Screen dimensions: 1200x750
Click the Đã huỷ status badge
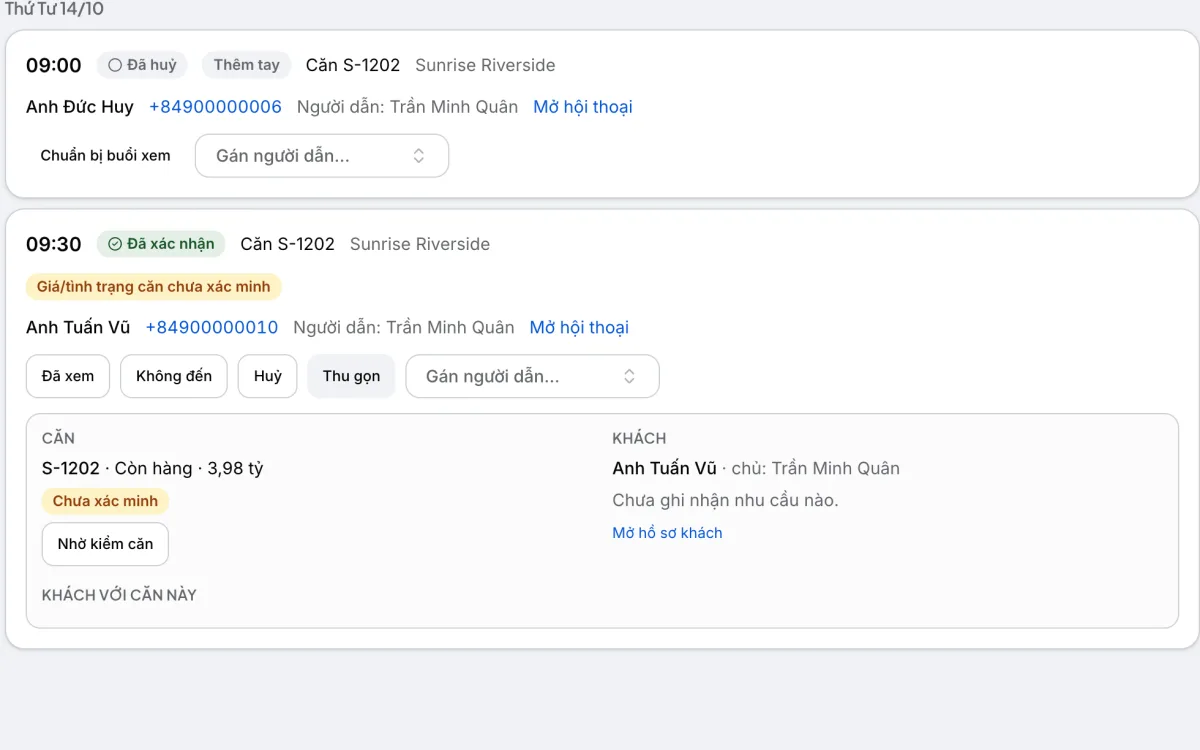pyautogui.click(x=142, y=65)
